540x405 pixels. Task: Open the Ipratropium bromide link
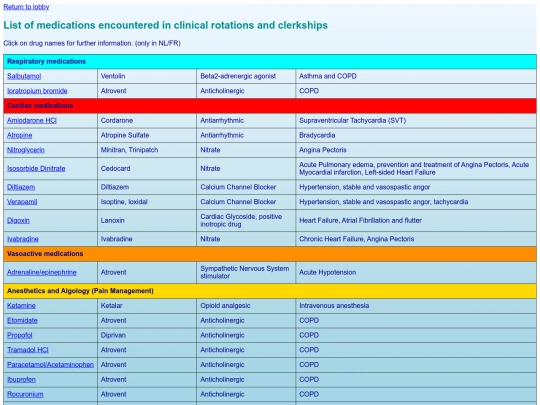[37, 91]
